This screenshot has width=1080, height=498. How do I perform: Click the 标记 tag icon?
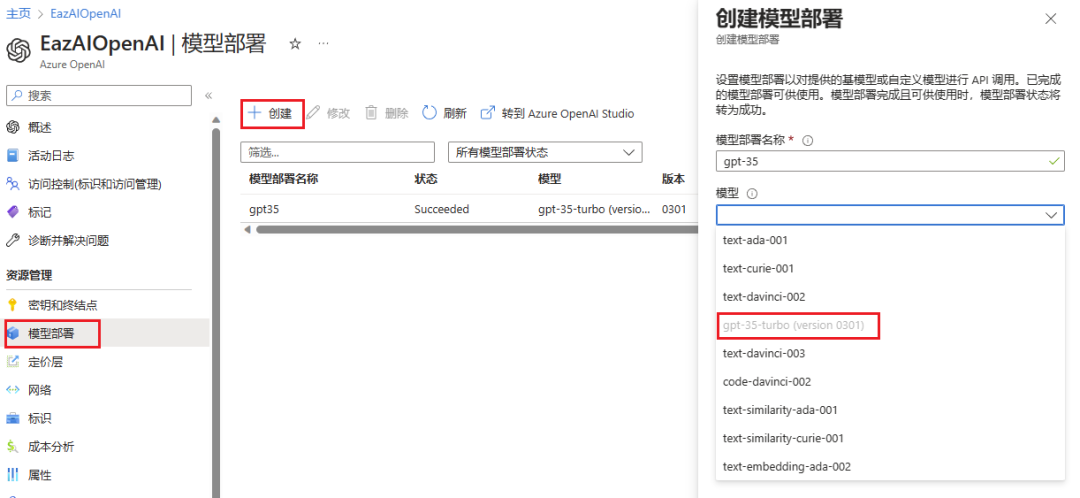(12, 212)
